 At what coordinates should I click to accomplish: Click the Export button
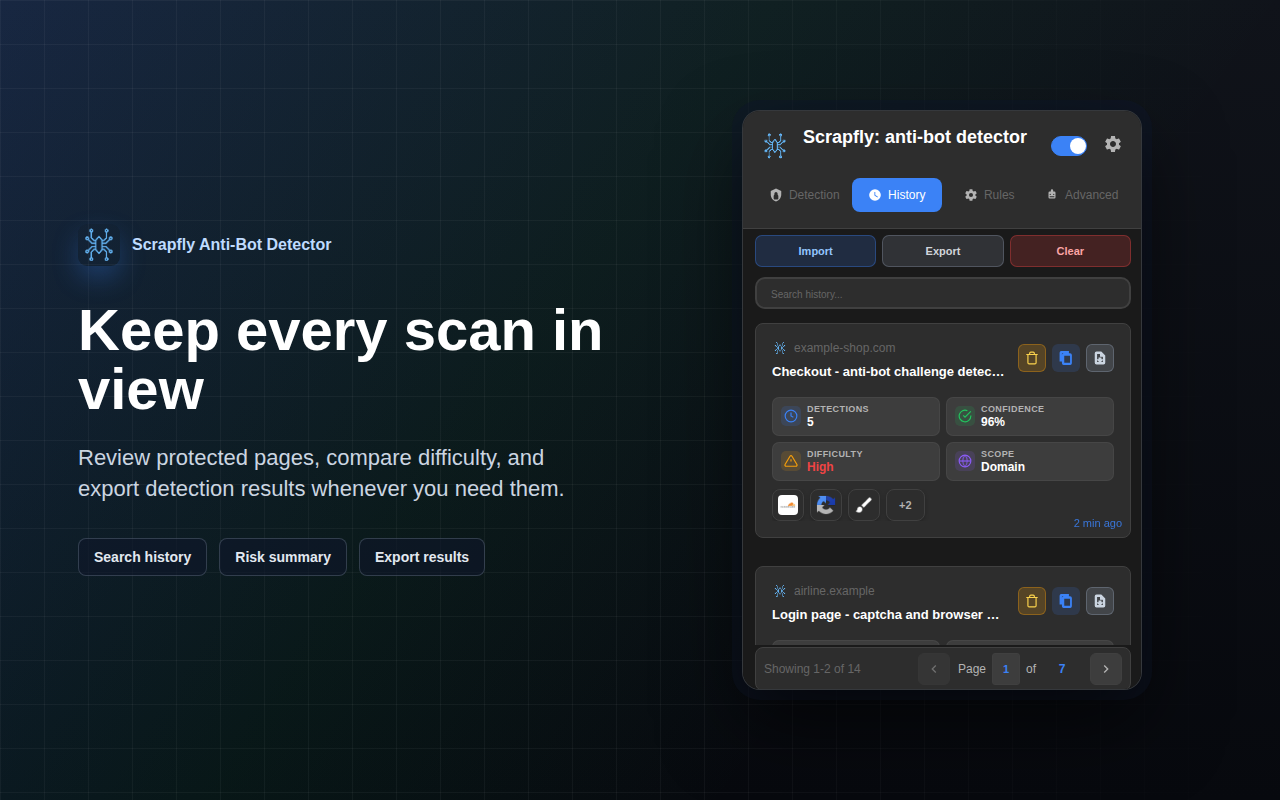coord(943,251)
